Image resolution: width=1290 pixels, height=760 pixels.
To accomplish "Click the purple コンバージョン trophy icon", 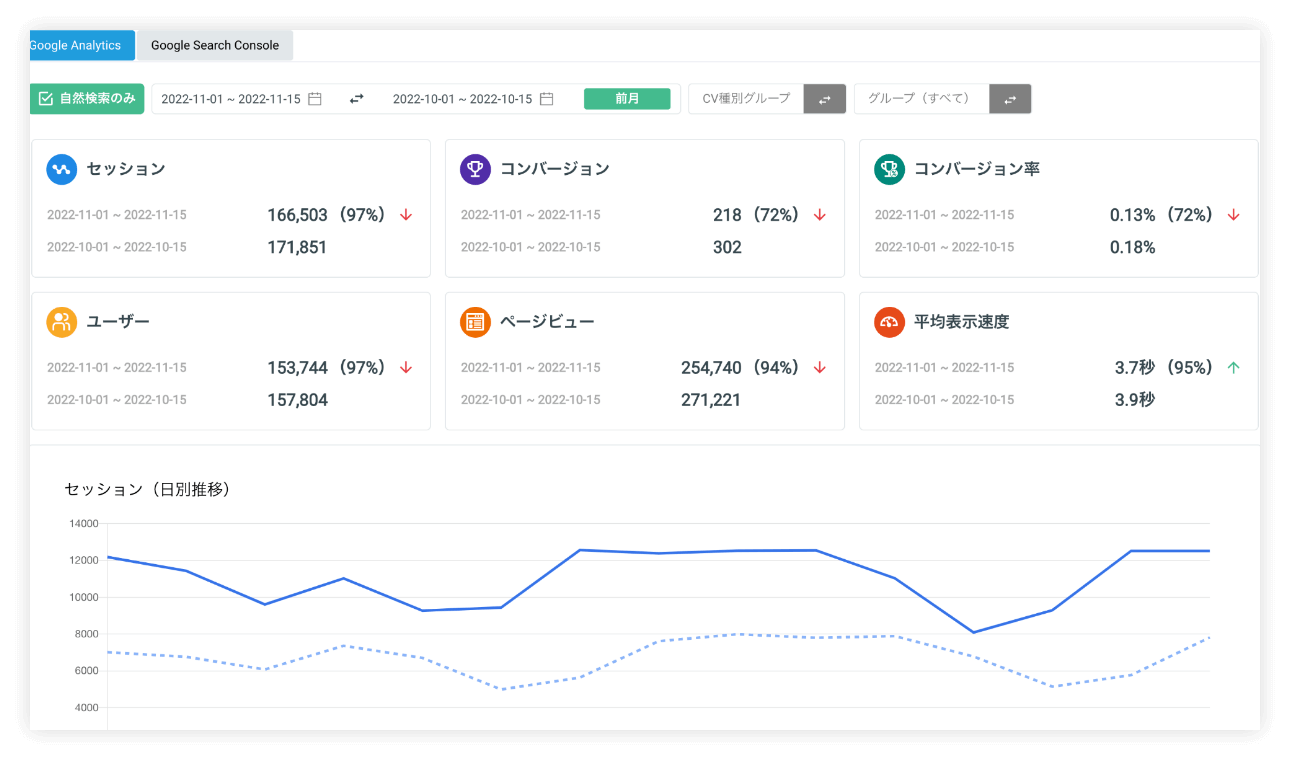I will (x=474, y=169).
